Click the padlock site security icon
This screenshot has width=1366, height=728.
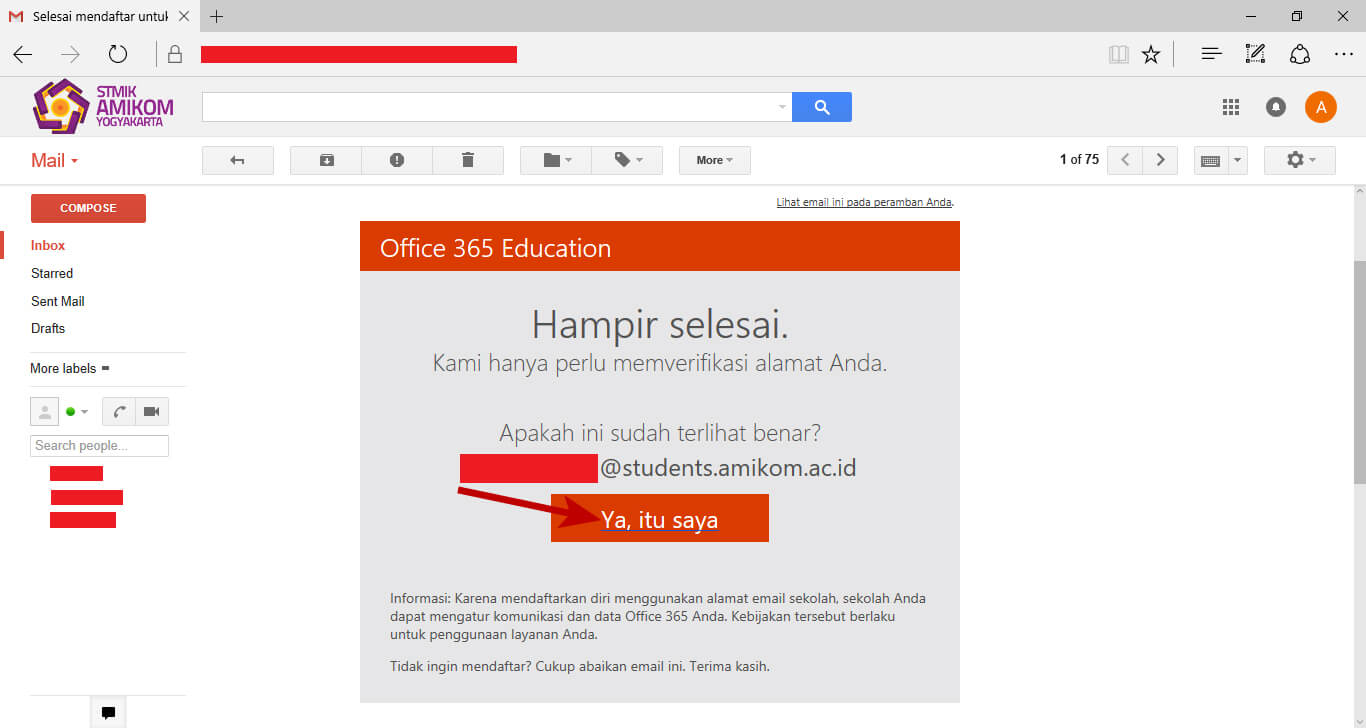click(x=175, y=54)
